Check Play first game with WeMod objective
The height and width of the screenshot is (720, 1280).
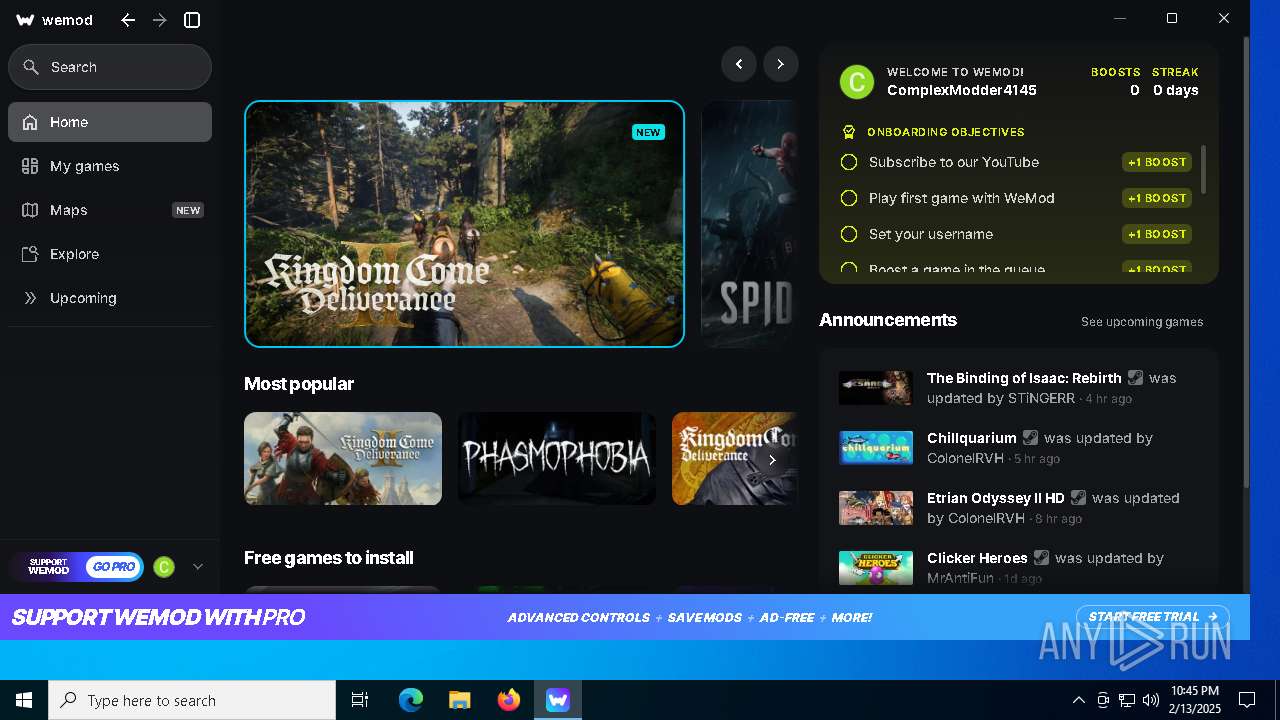849,198
